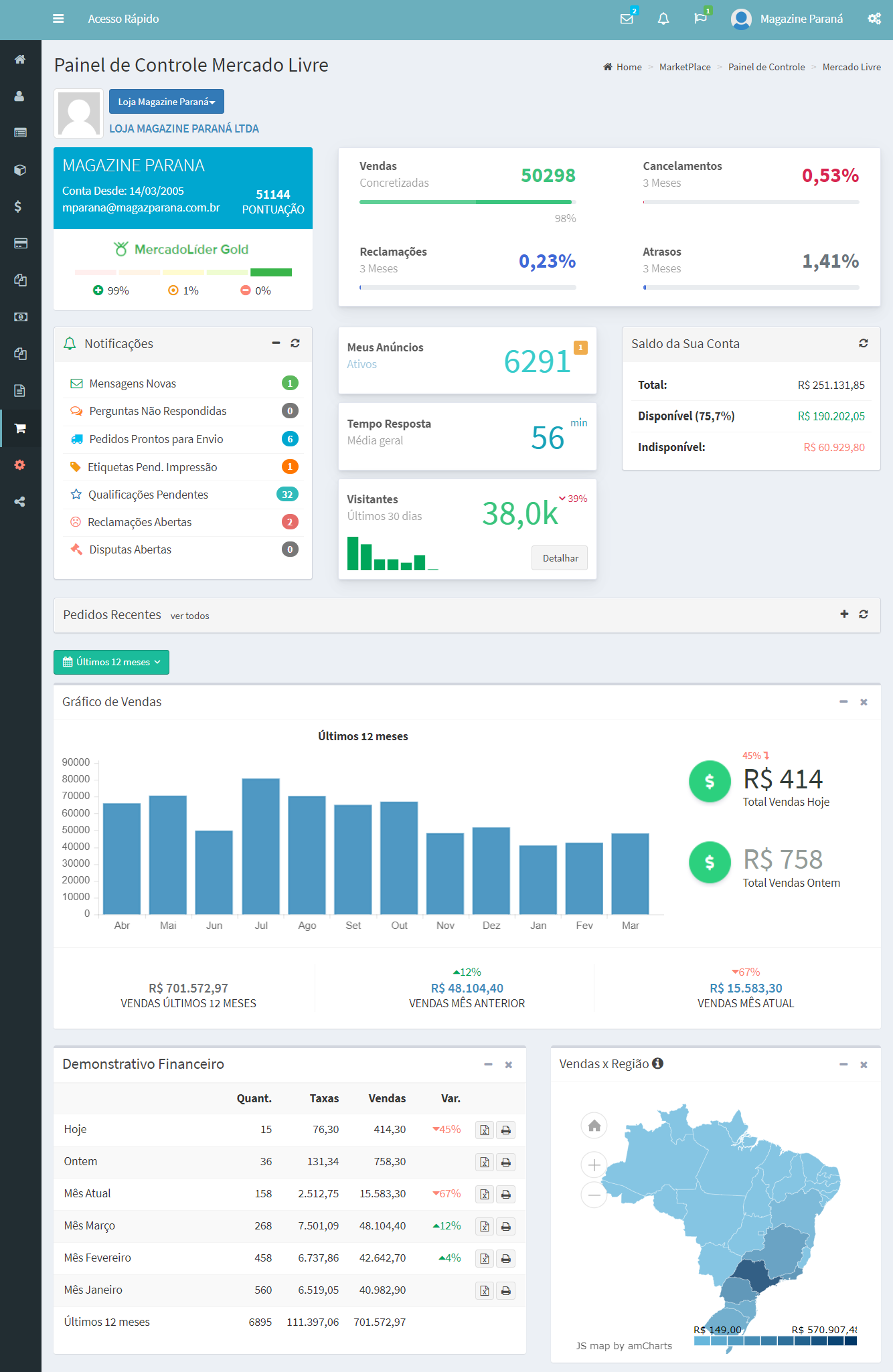Open Mensagens Novas notification
Image resolution: width=893 pixels, height=1372 pixels.
pos(183,383)
